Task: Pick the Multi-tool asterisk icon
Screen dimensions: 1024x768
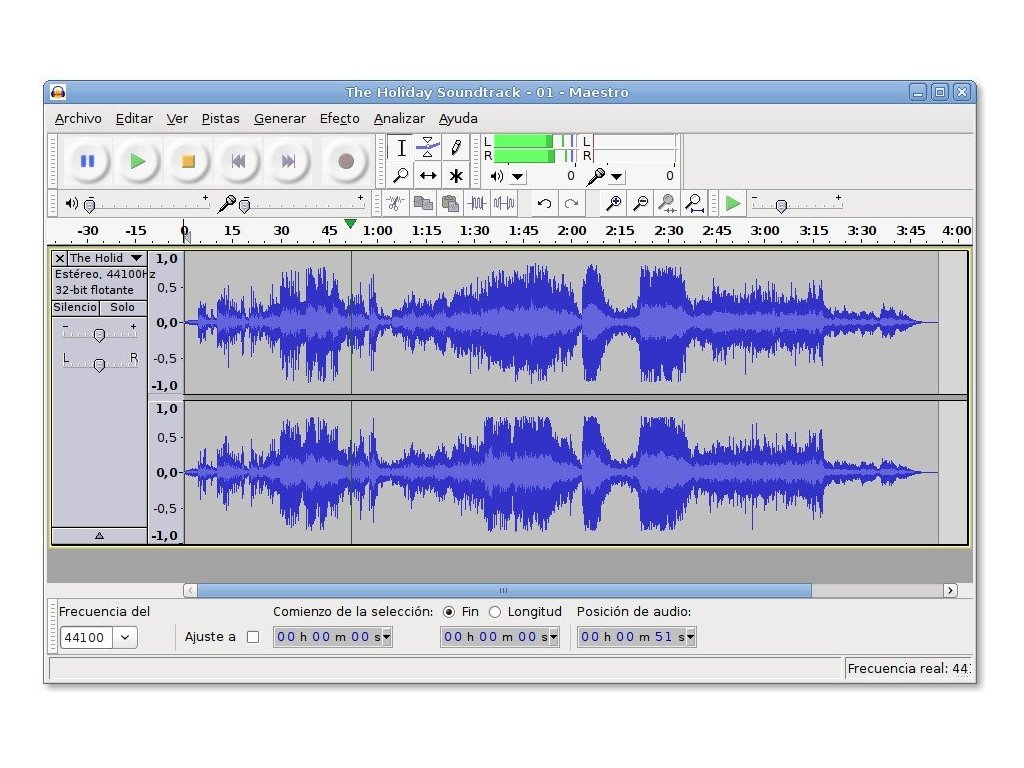Action: tap(456, 175)
